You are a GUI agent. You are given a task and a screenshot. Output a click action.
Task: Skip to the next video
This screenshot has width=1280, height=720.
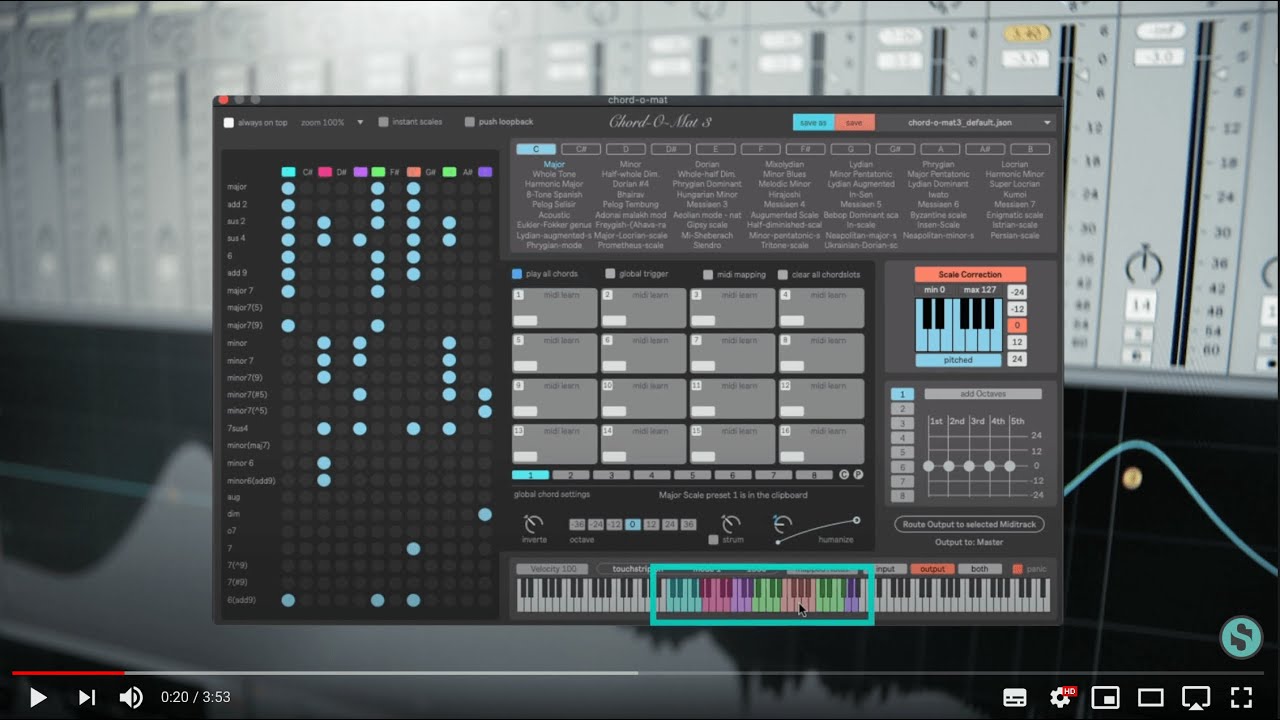click(87, 697)
